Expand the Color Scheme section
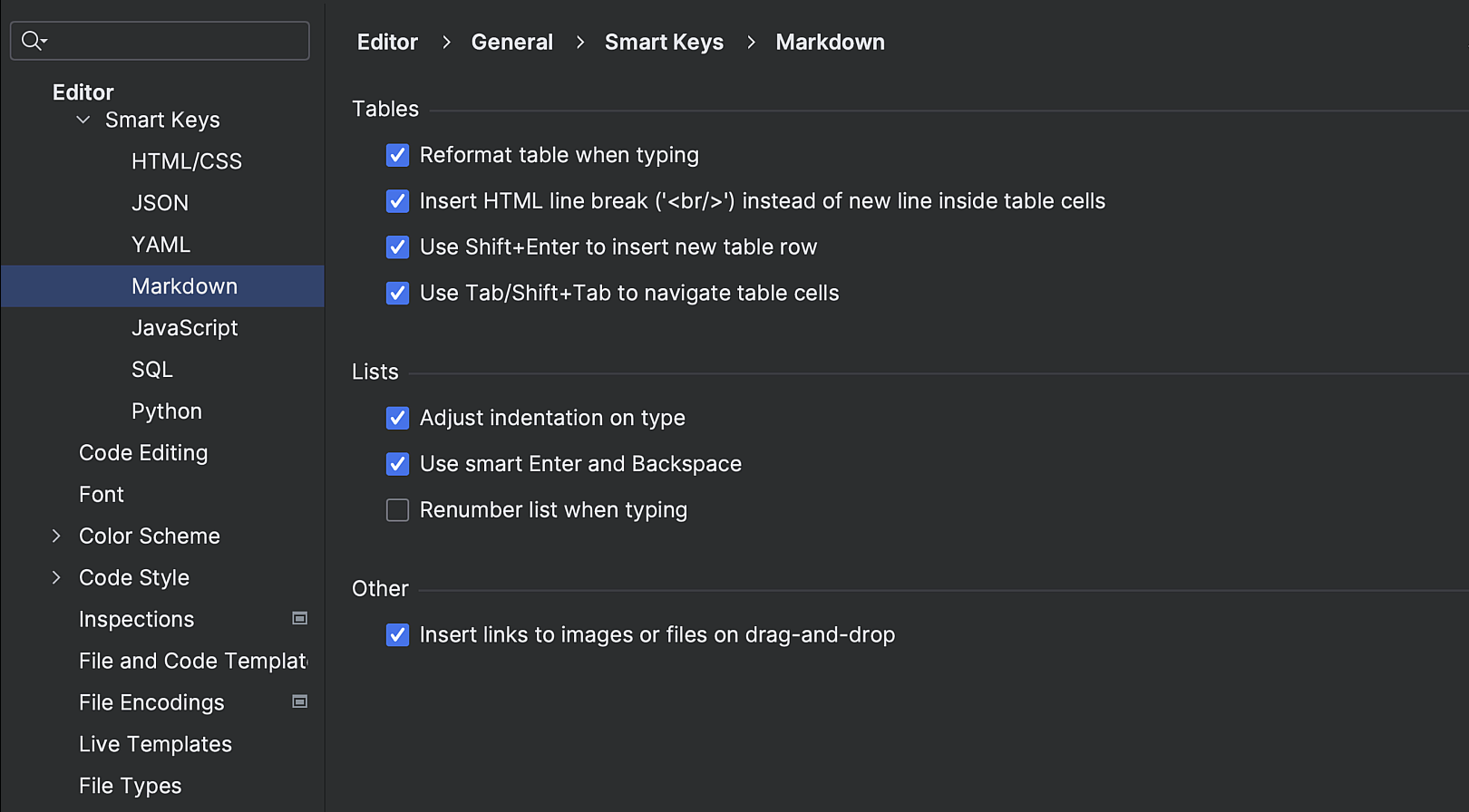This screenshot has width=1469, height=812. point(55,536)
